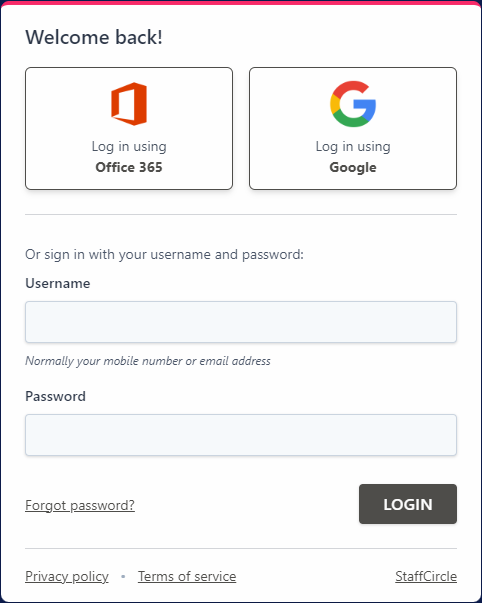Focus the Password input field
This screenshot has height=603, width=482.
tap(241, 435)
